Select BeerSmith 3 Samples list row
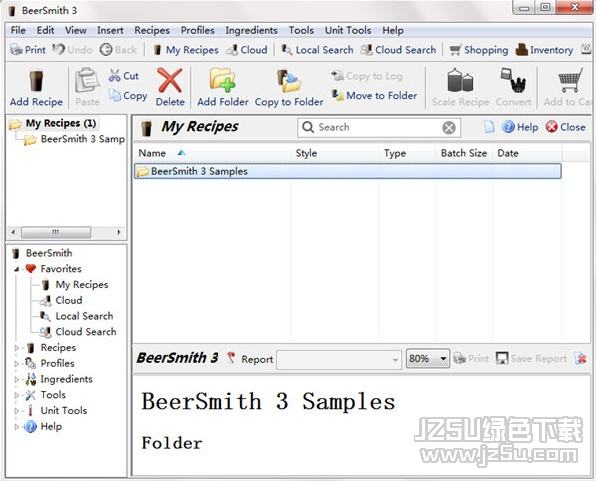The height and width of the screenshot is (481, 596). pyautogui.click(x=348, y=171)
